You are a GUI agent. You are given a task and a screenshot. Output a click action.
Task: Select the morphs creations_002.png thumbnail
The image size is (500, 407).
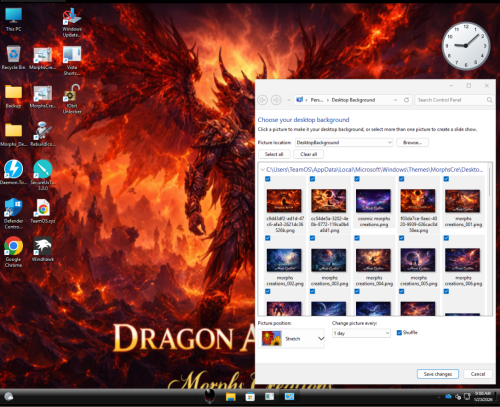pos(284,260)
